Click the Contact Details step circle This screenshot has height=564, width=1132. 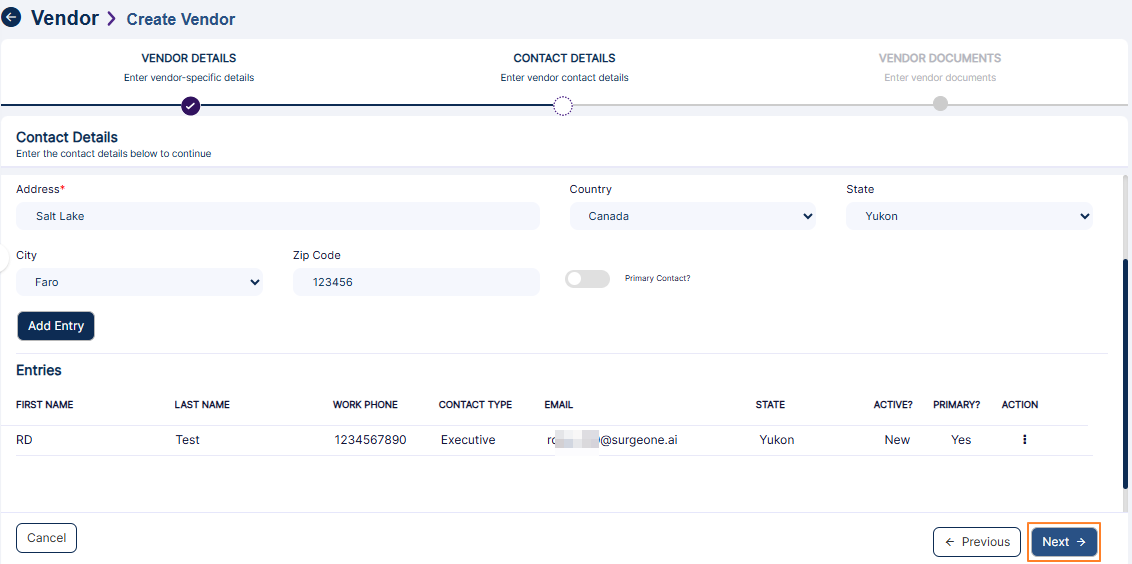563,106
